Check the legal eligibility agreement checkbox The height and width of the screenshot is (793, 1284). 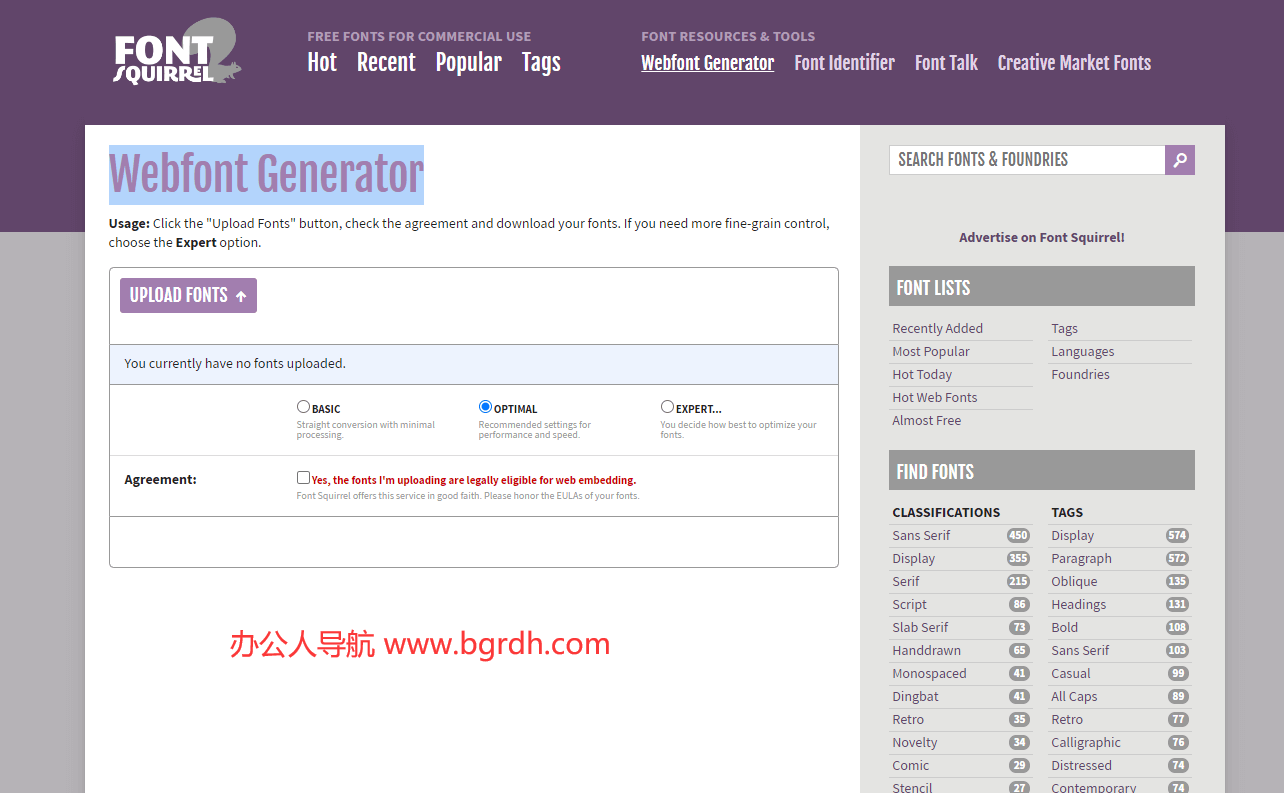pos(303,478)
